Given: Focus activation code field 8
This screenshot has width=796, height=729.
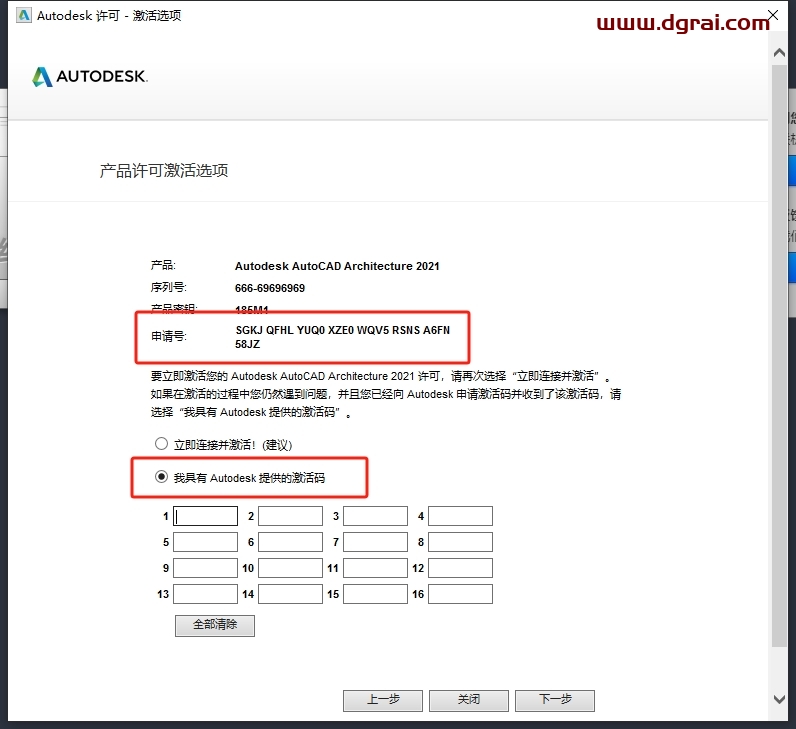Looking at the screenshot, I should 460,542.
